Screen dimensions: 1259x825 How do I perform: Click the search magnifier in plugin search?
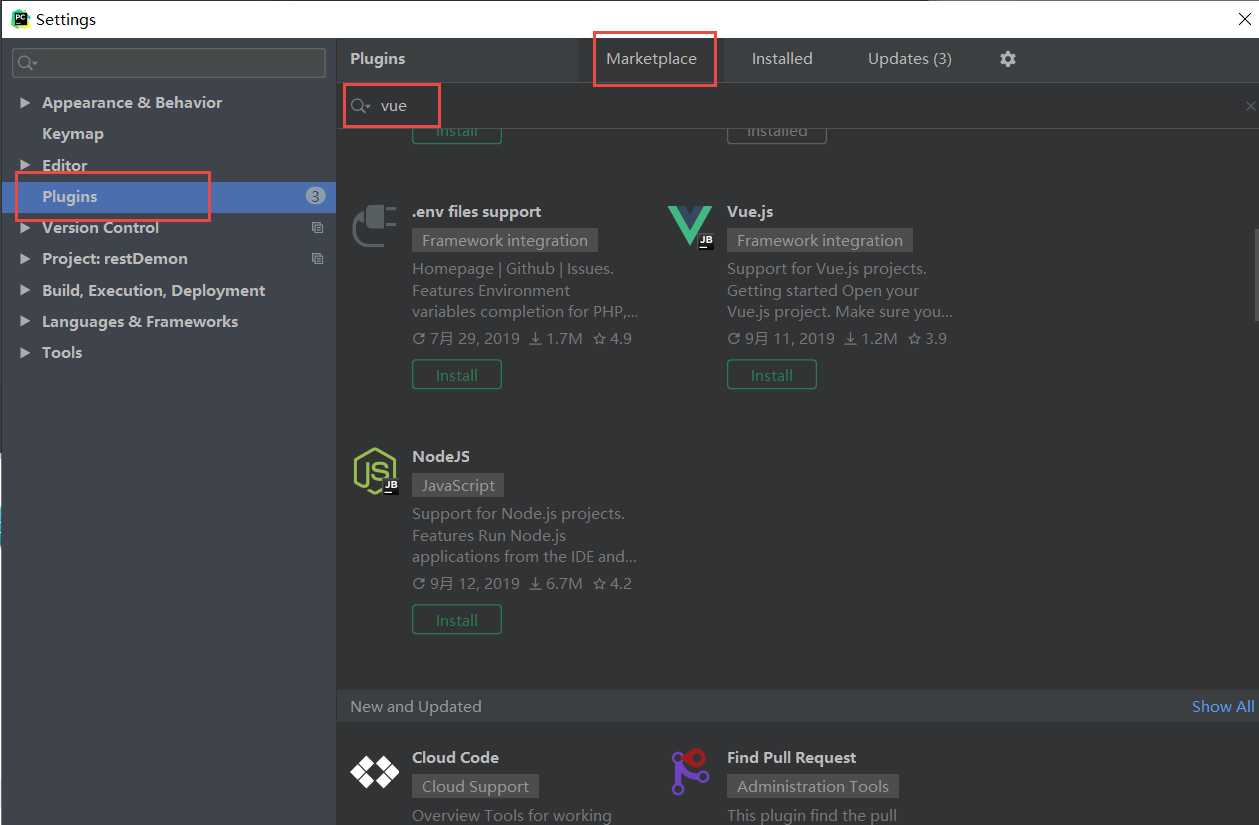pos(360,105)
